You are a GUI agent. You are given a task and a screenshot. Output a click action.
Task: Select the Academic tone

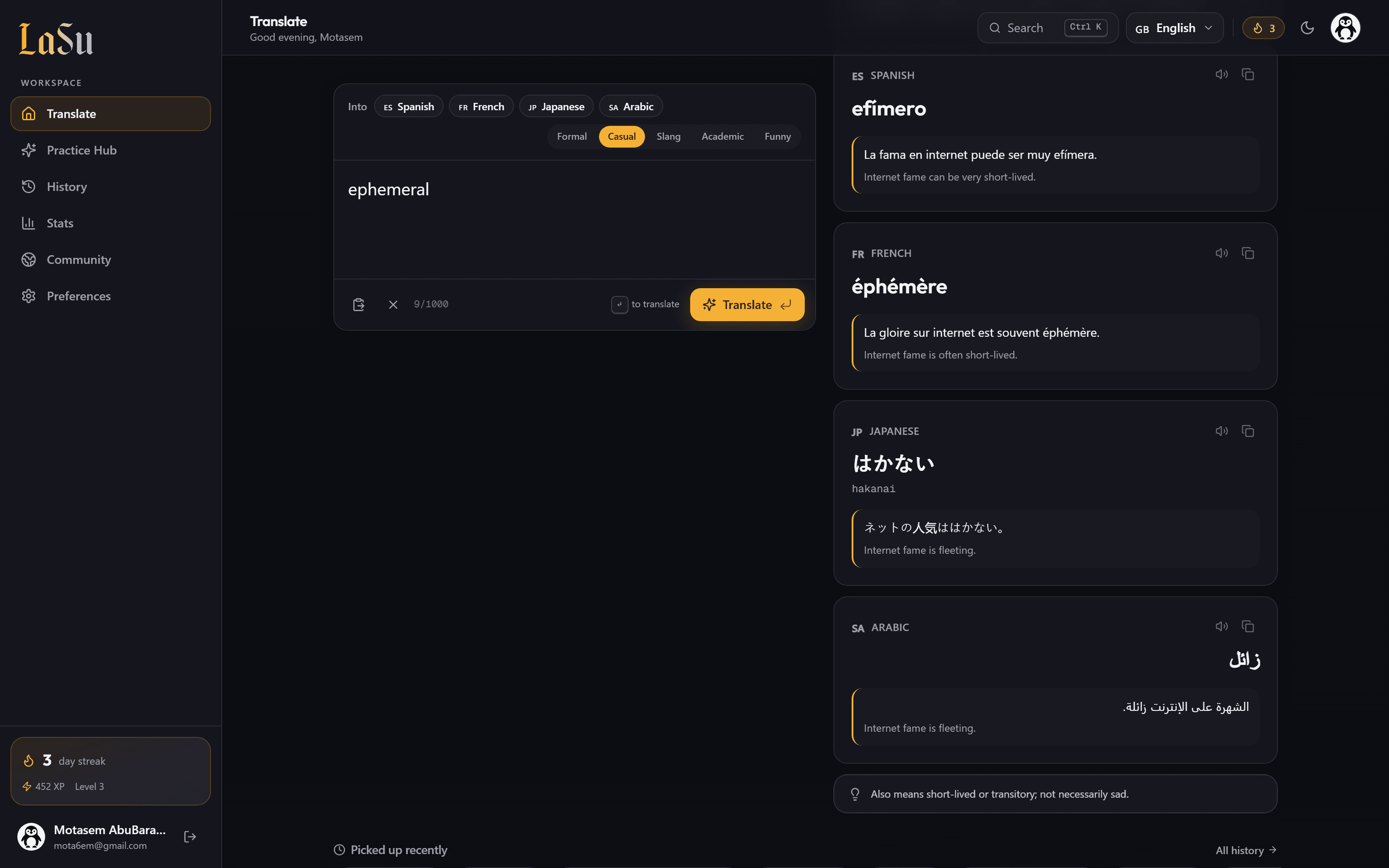tap(722, 137)
